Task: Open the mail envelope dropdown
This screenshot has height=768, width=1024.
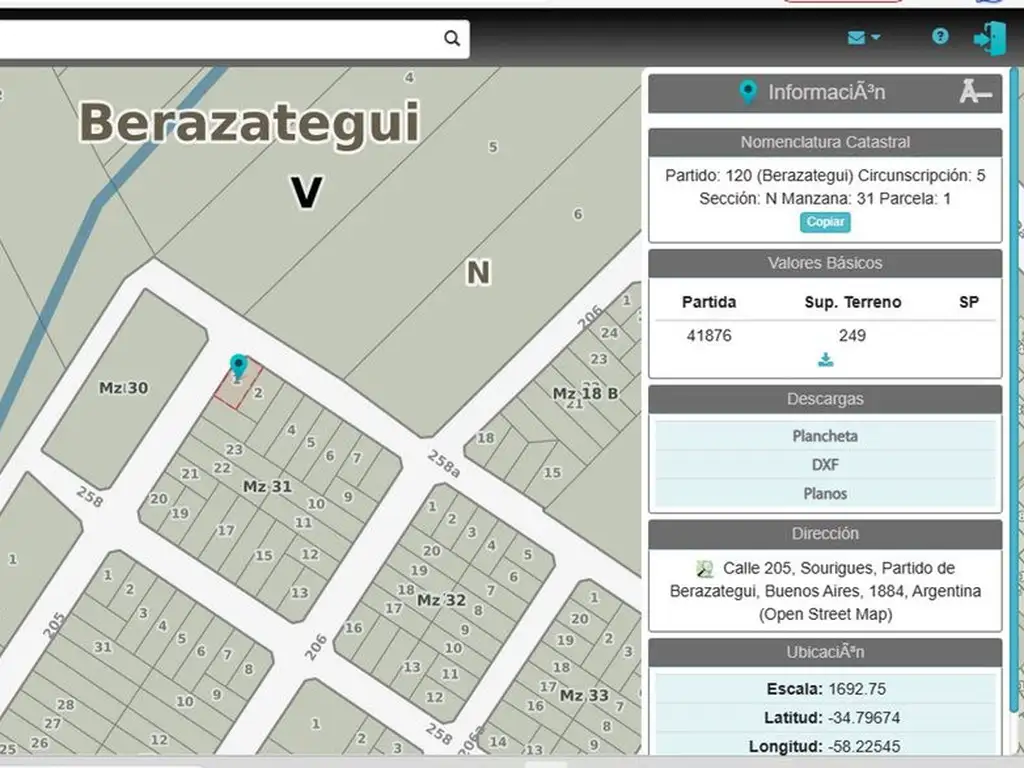Action: click(863, 38)
